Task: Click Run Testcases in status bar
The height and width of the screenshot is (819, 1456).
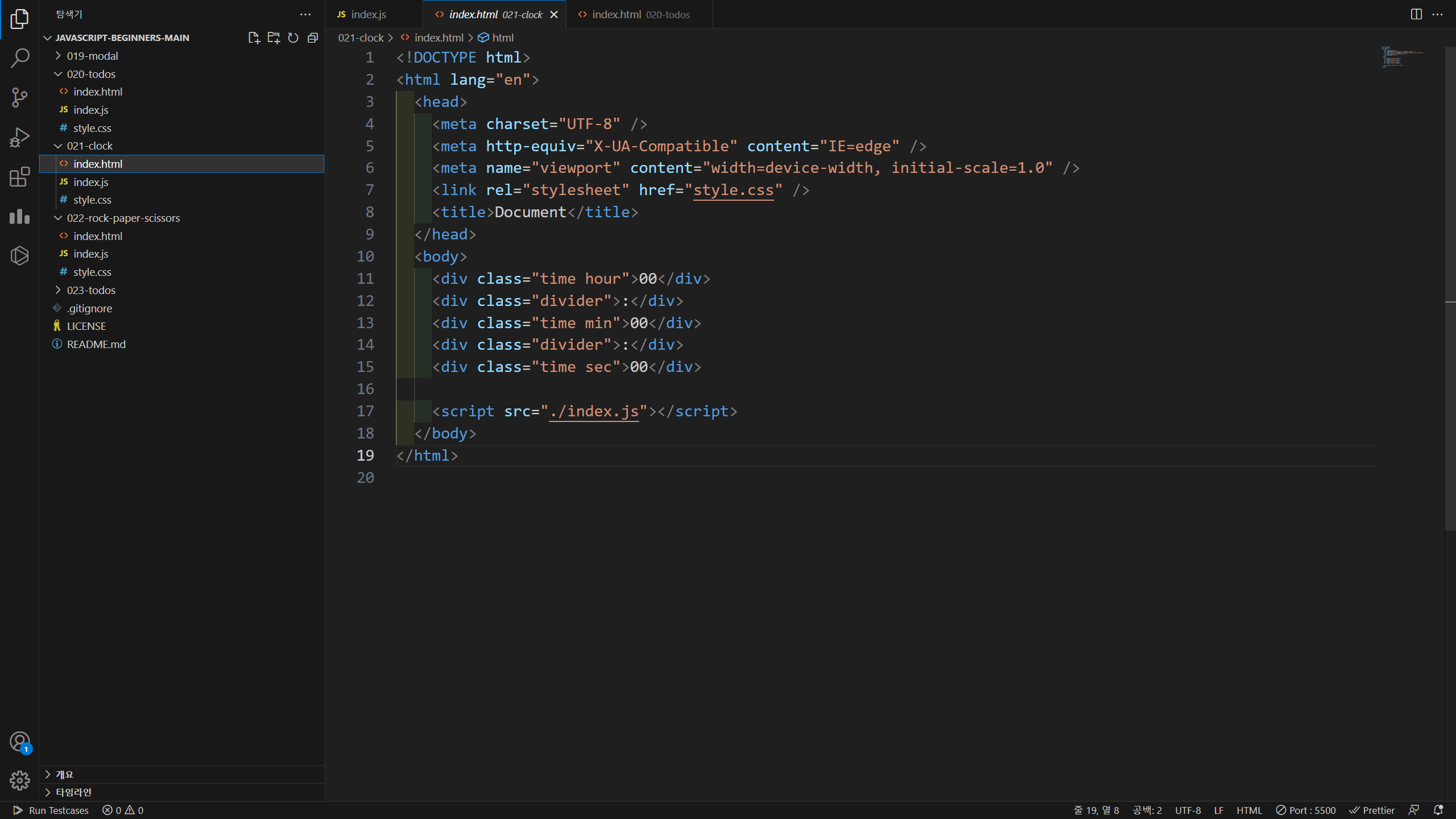Action: (x=51, y=810)
